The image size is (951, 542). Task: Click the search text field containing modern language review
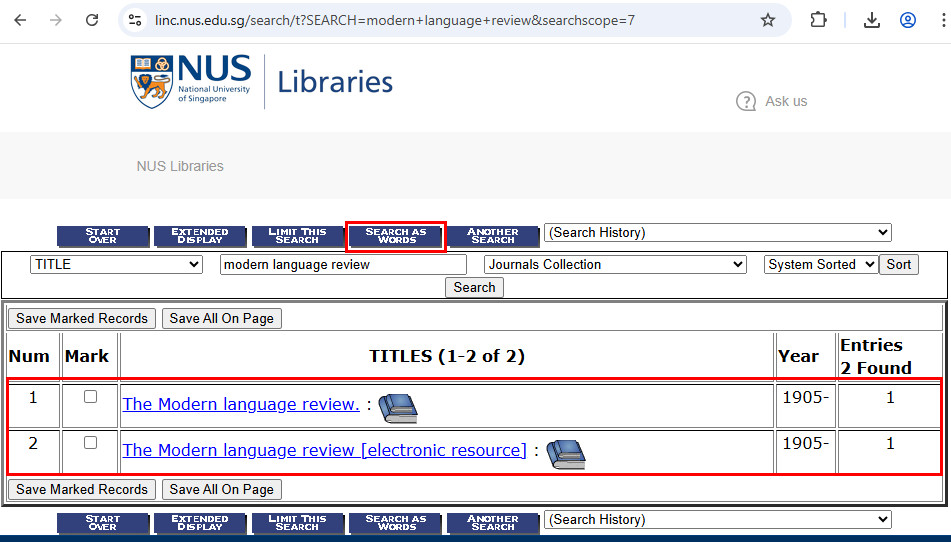pos(343,265)
